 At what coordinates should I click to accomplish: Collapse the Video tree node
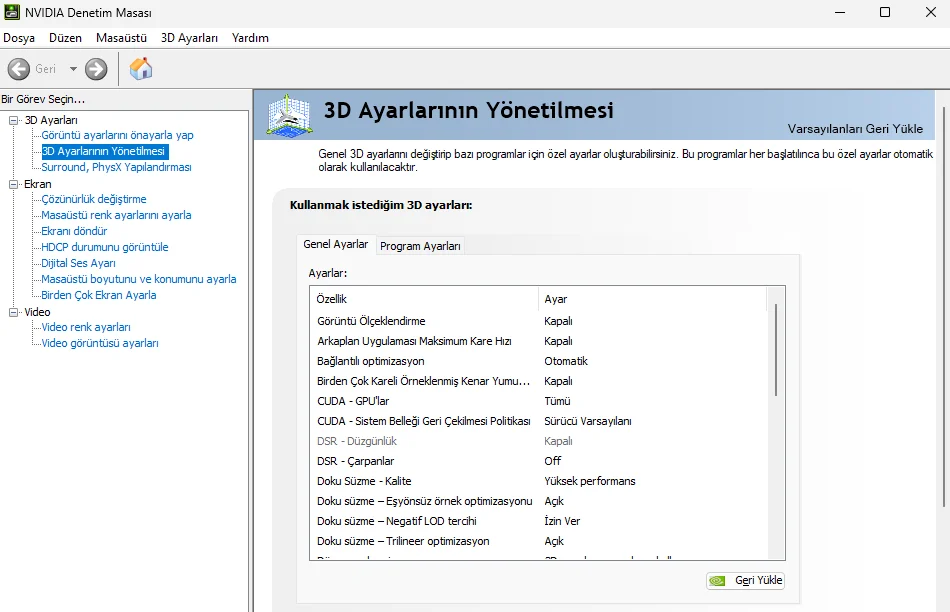click(x=13, y=312)
